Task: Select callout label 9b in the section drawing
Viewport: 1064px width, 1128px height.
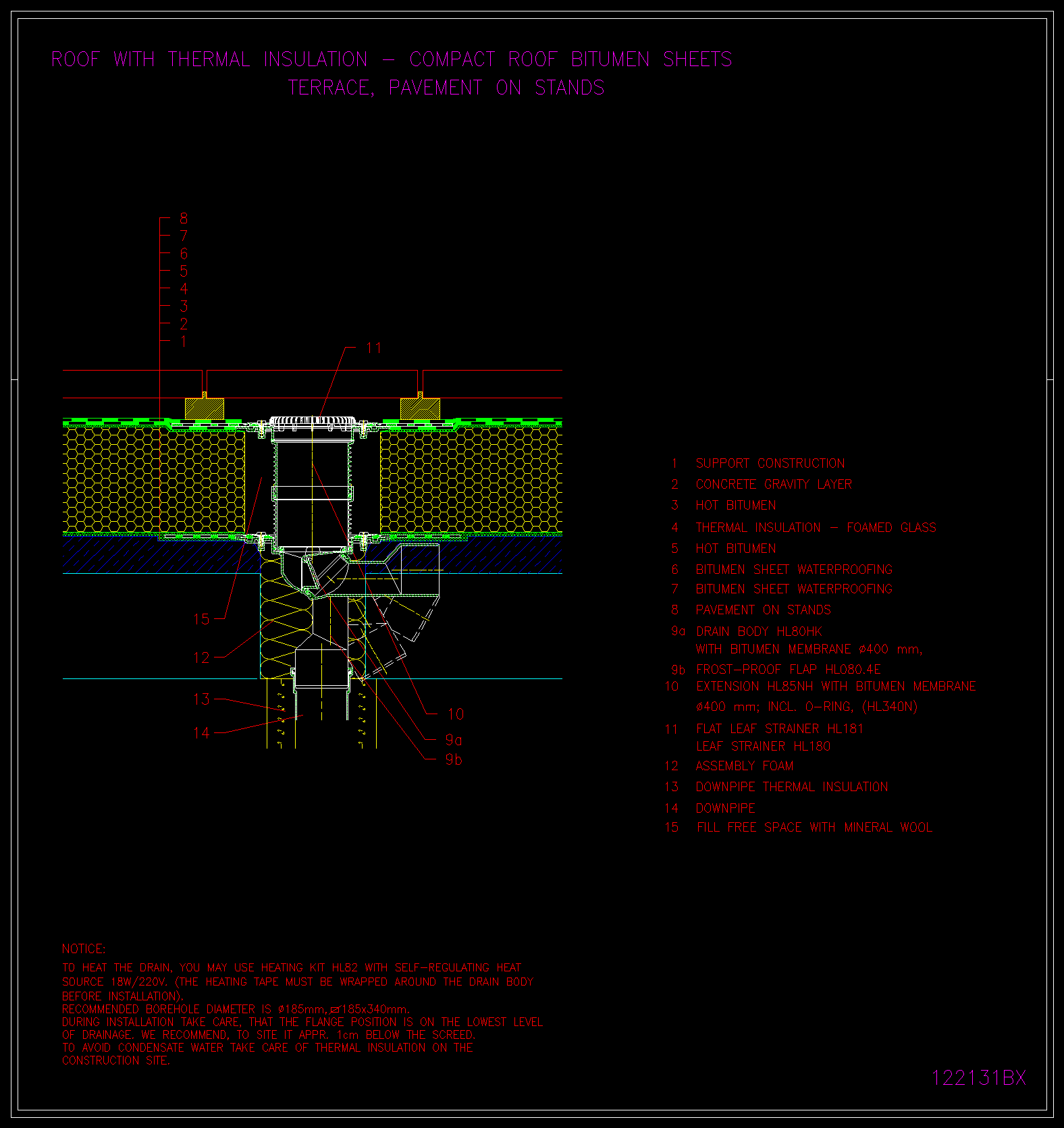Action: pyautogui.click(x=454, y=760)
